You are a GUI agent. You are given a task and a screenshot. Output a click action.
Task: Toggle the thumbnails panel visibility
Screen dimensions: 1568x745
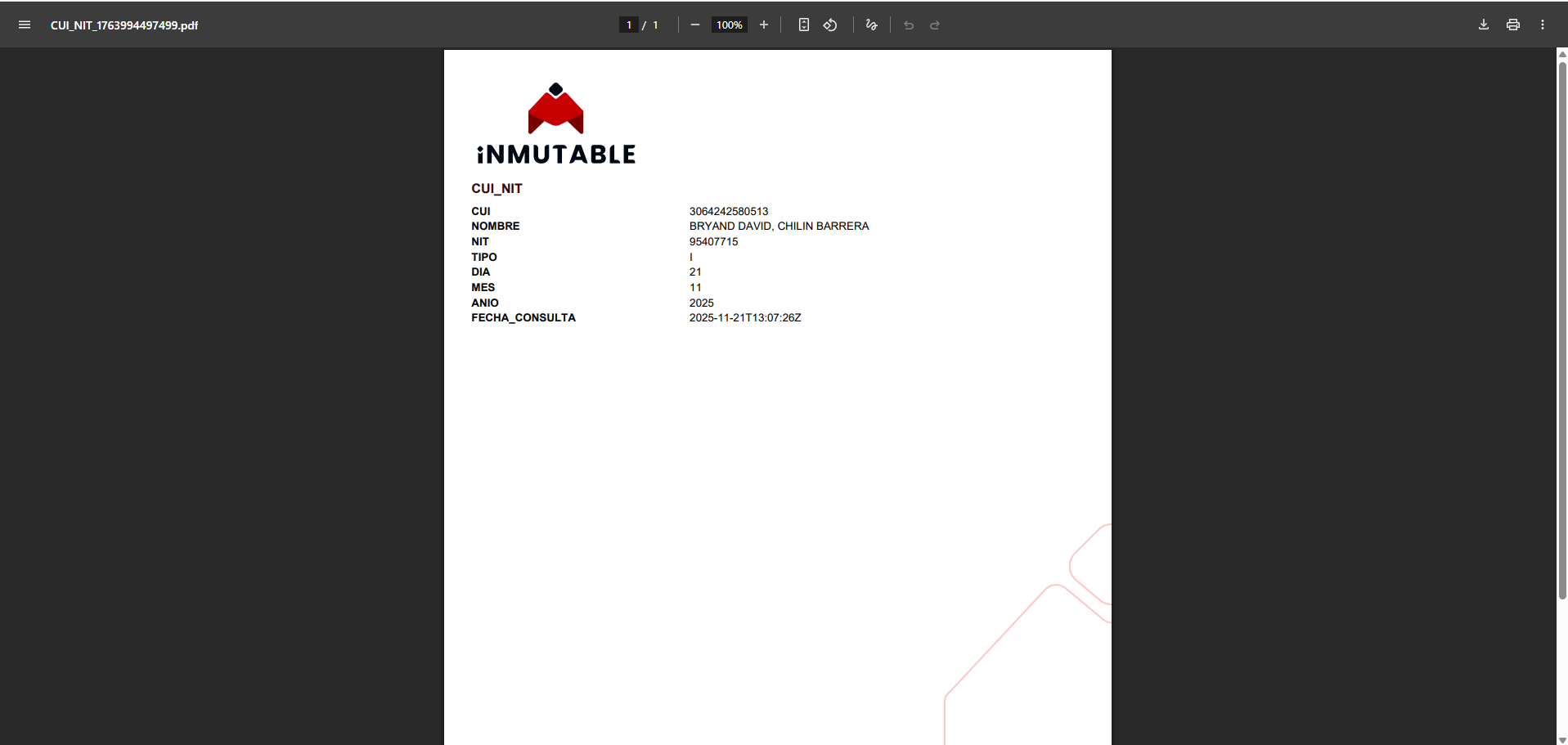pyautogui.click(x=24, y=25)
